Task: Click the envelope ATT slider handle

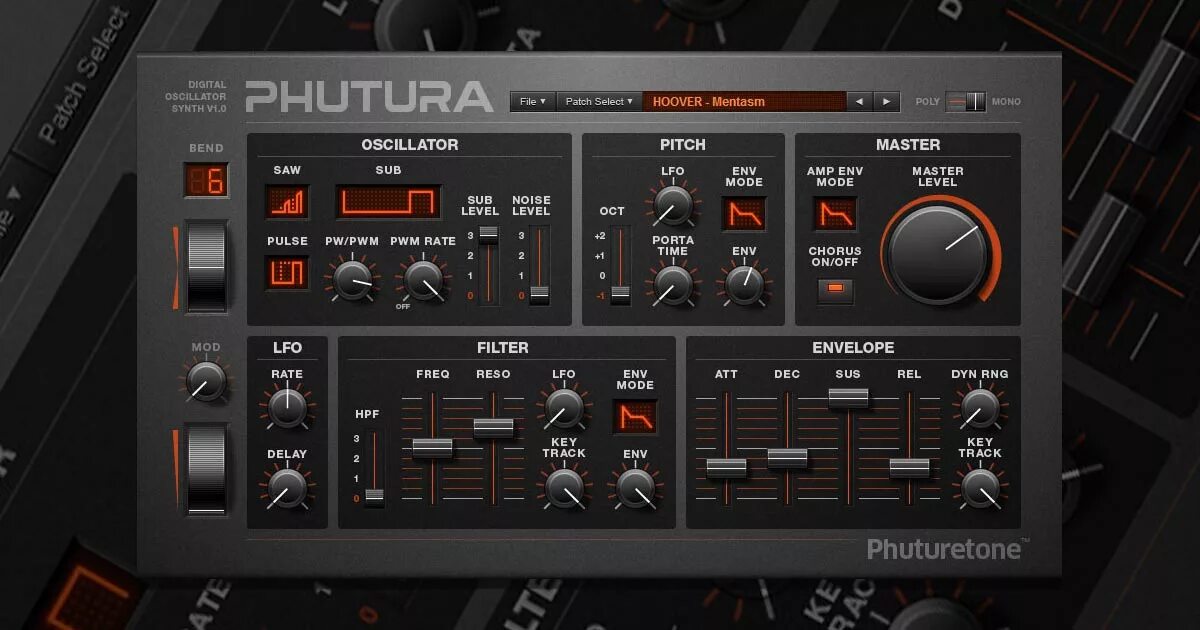Action: [727, 467]
